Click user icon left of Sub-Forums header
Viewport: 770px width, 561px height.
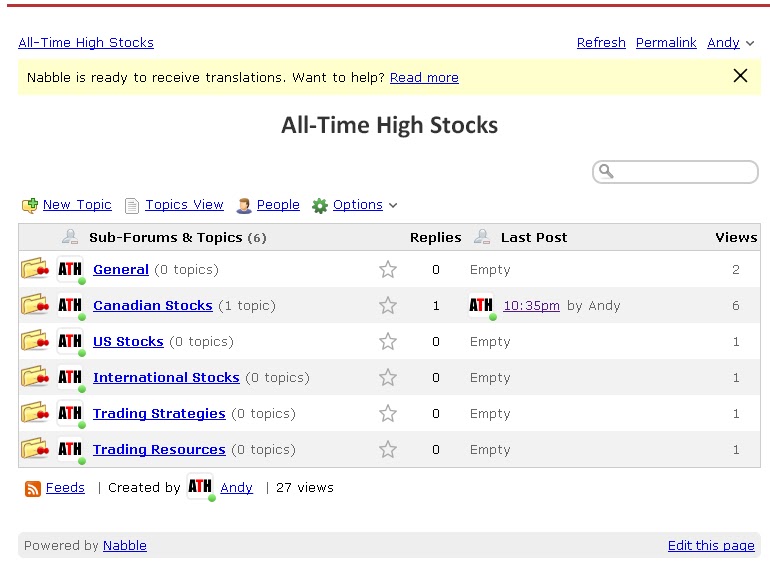coord(70,237)
